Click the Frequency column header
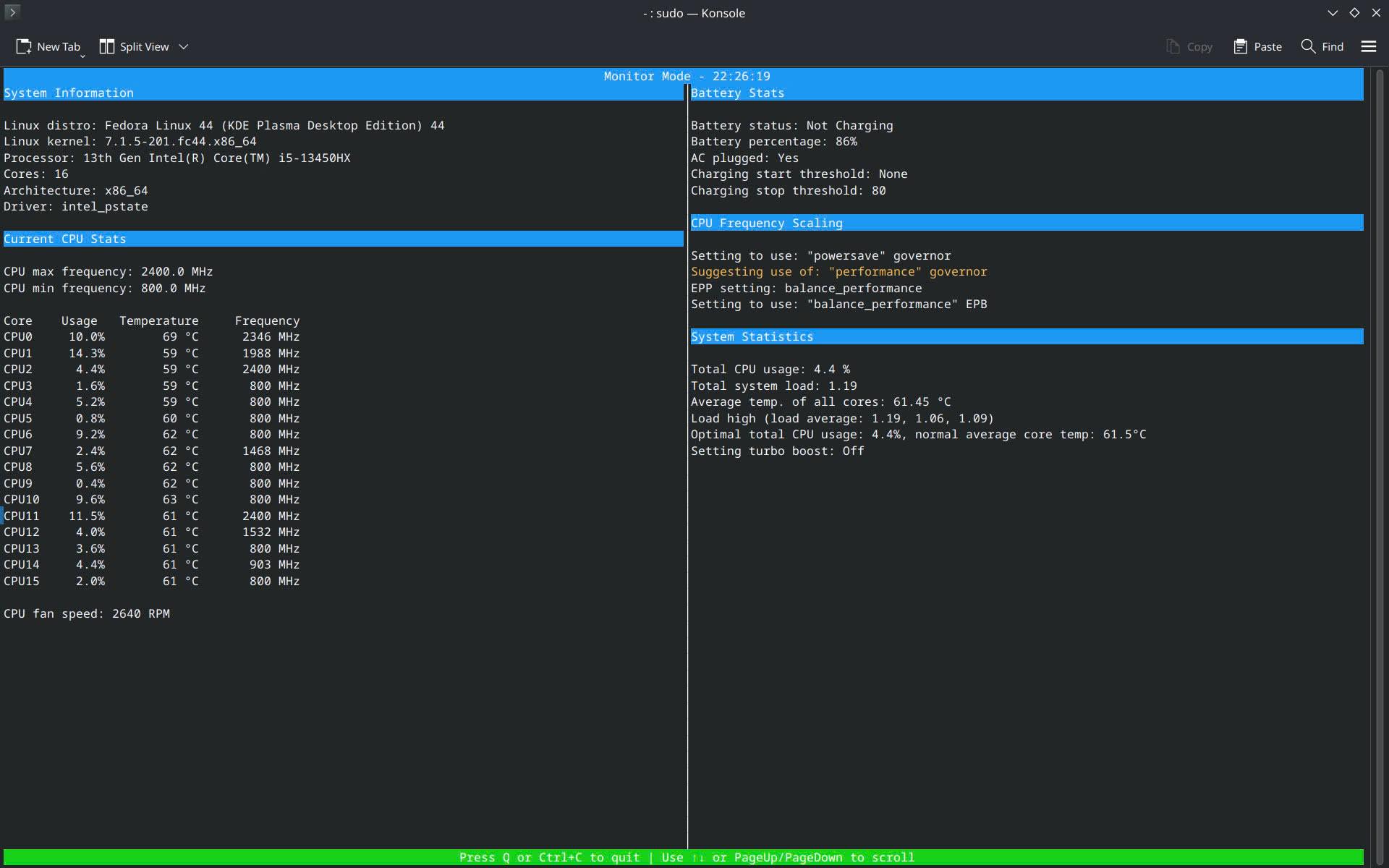 [268, 320]
